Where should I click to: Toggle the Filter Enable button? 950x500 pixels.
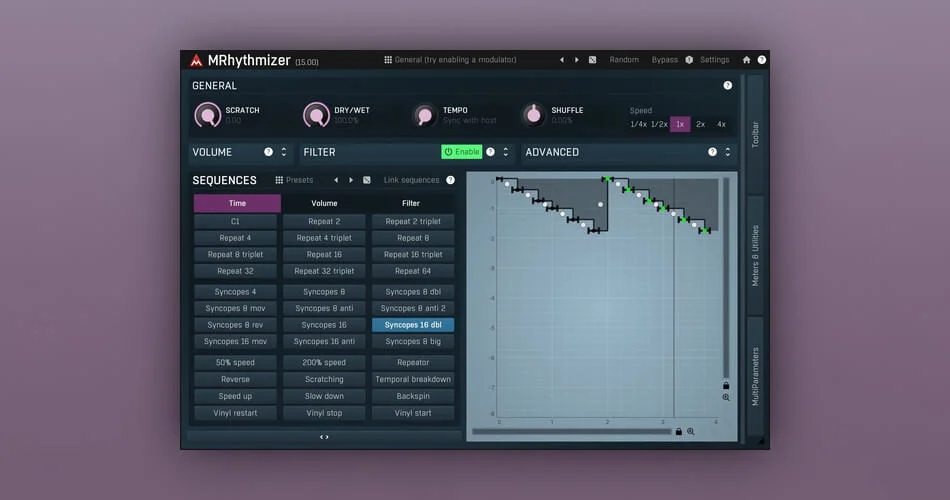[x=462, y=152]
